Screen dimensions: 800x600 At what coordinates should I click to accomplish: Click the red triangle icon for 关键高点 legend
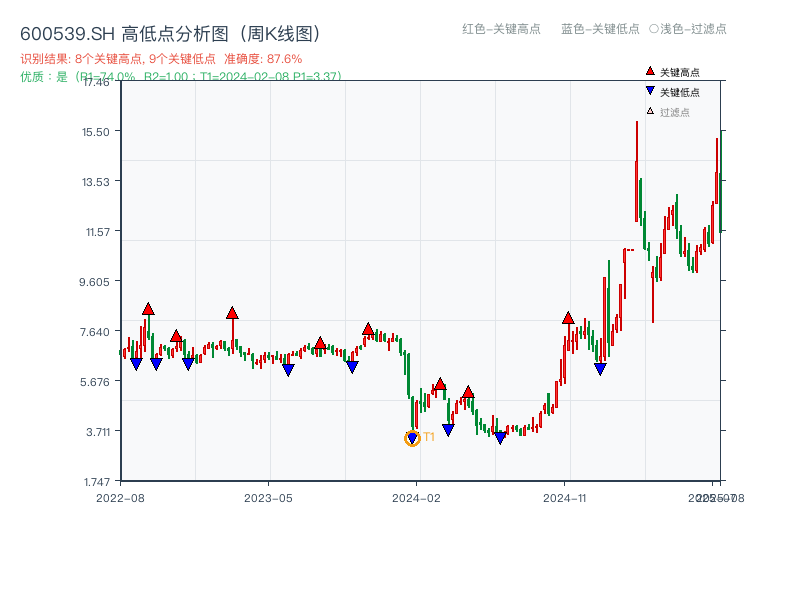[x=650, y=72]
